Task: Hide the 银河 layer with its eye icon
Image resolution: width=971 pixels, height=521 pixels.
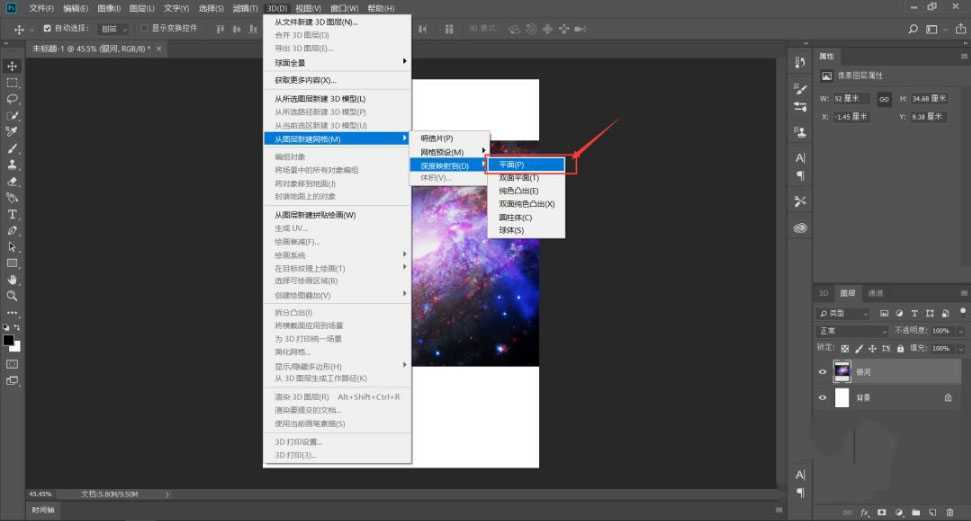Action: [x=823, y=371]
